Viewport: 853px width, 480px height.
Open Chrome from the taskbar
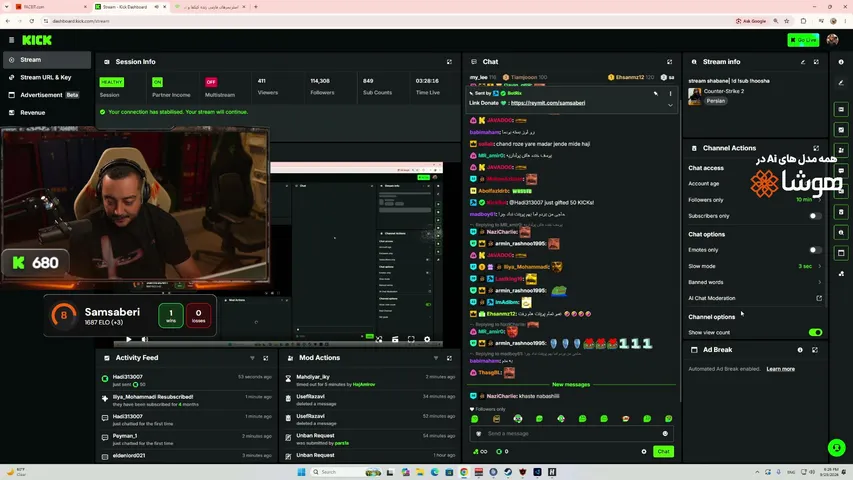[464, 472]
